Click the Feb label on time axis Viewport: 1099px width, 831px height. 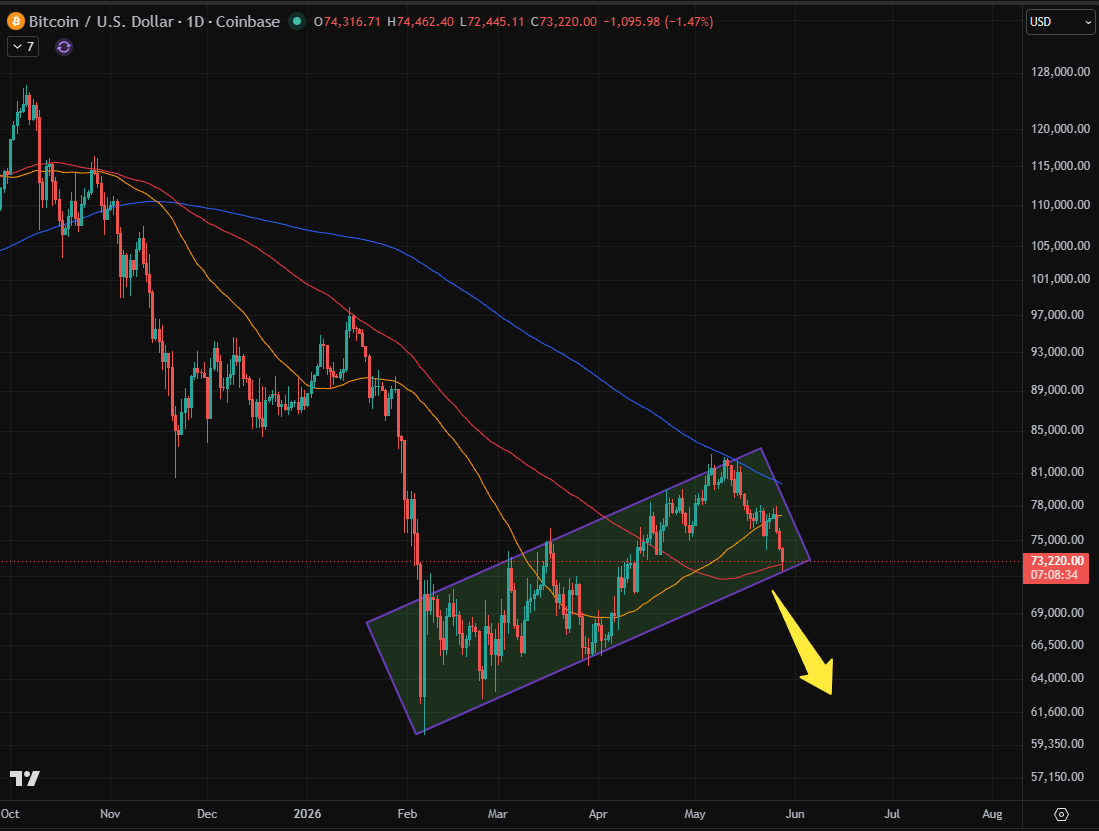click(x=407, y=813)
